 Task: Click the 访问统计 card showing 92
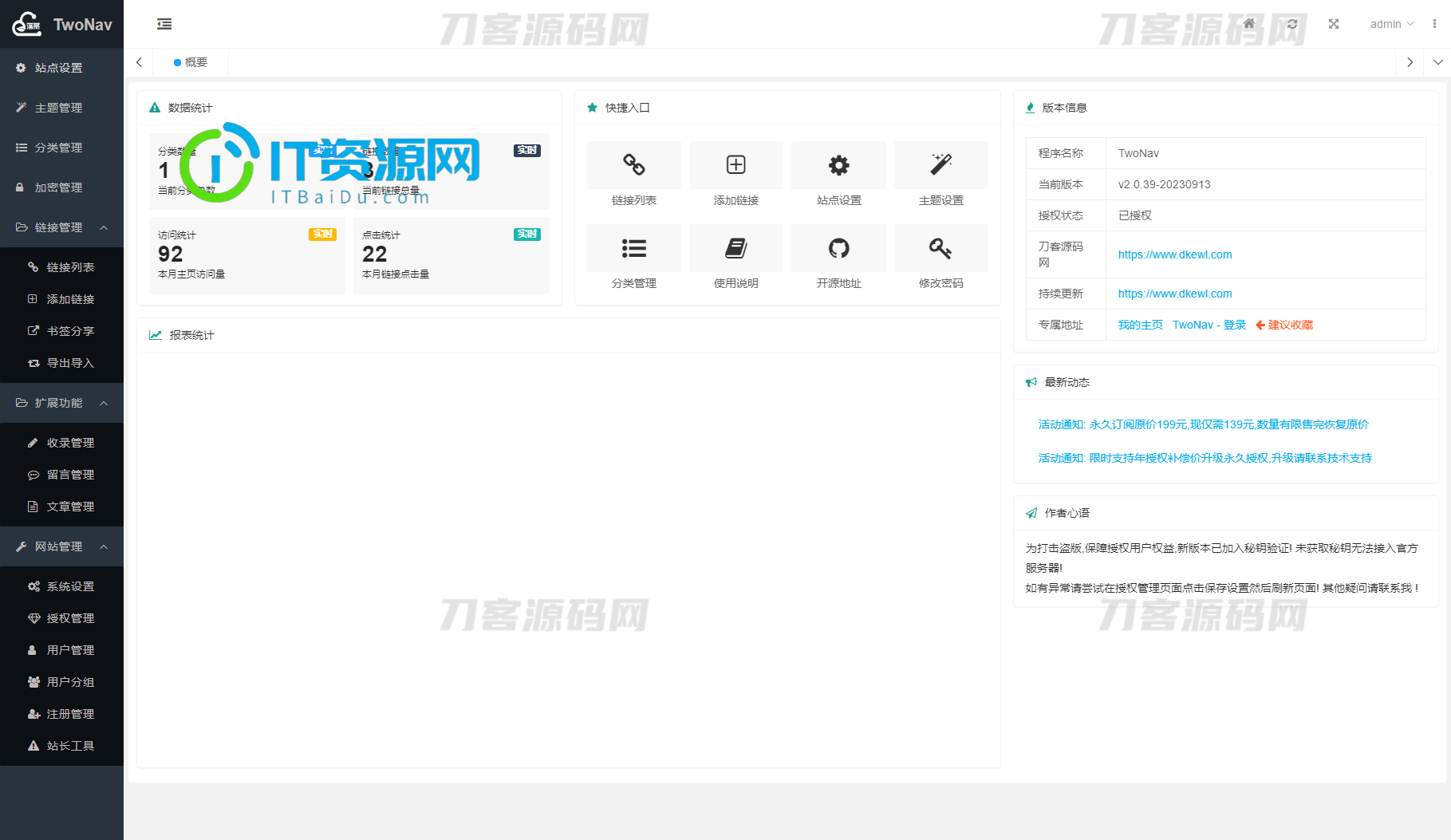(247, 255)
